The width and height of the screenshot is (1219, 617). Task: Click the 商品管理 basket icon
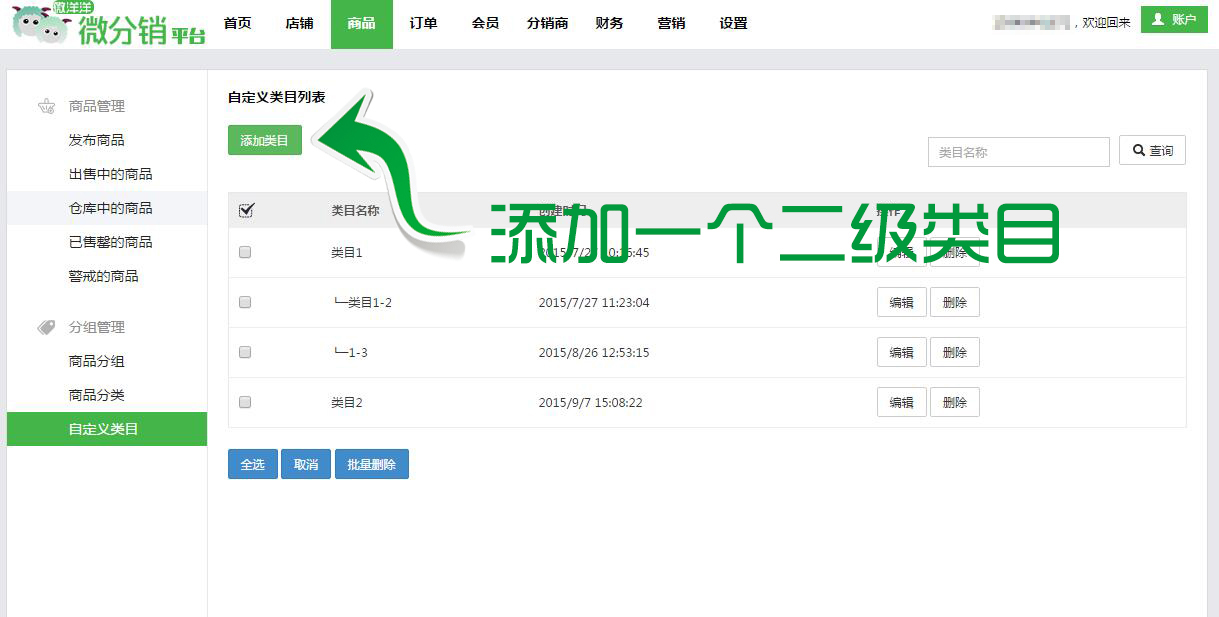(46, 106)
